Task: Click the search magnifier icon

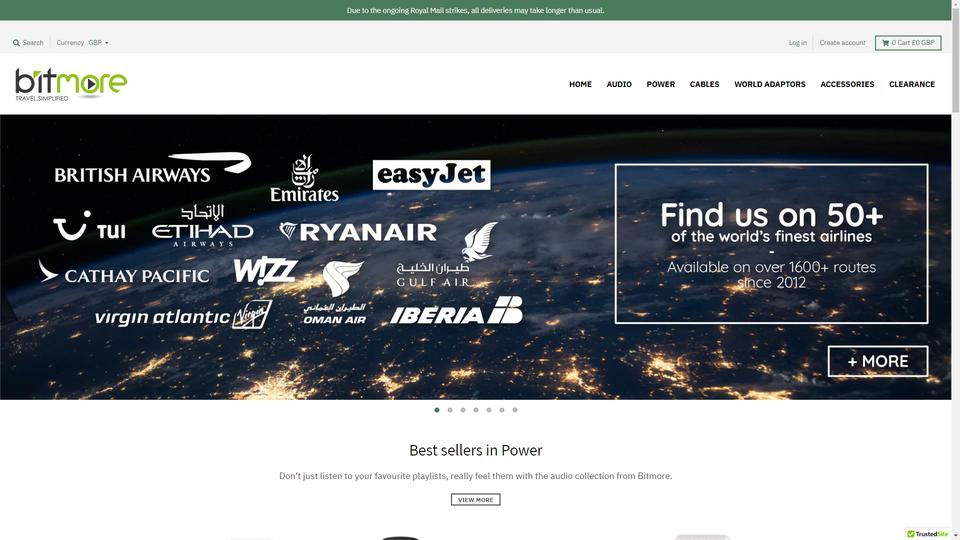Action: [16, 43]
